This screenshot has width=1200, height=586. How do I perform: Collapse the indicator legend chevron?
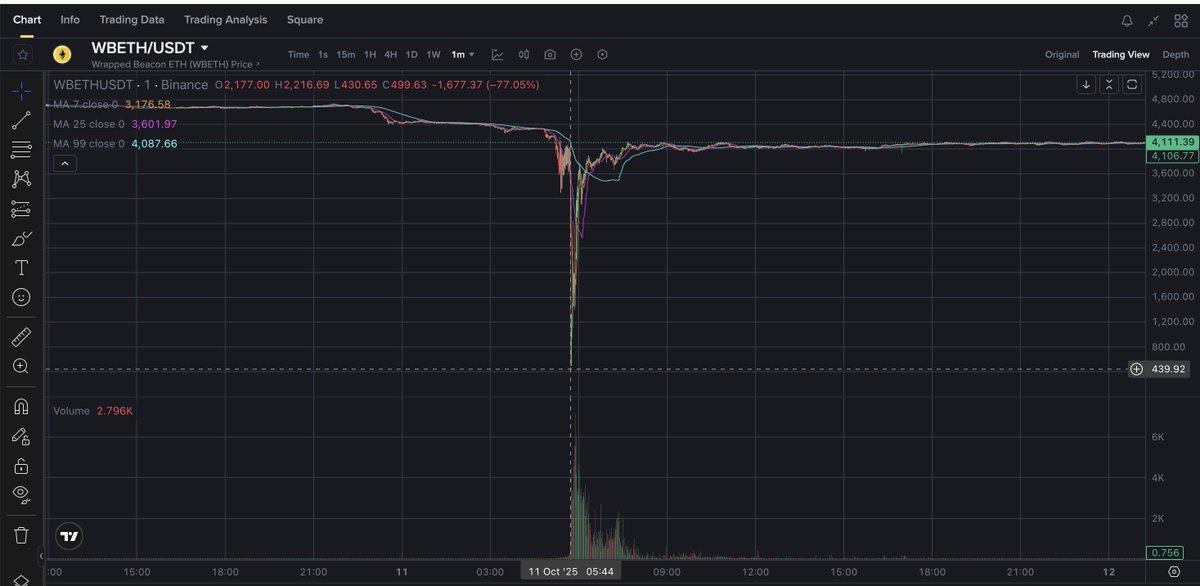[x=63, y=163]
